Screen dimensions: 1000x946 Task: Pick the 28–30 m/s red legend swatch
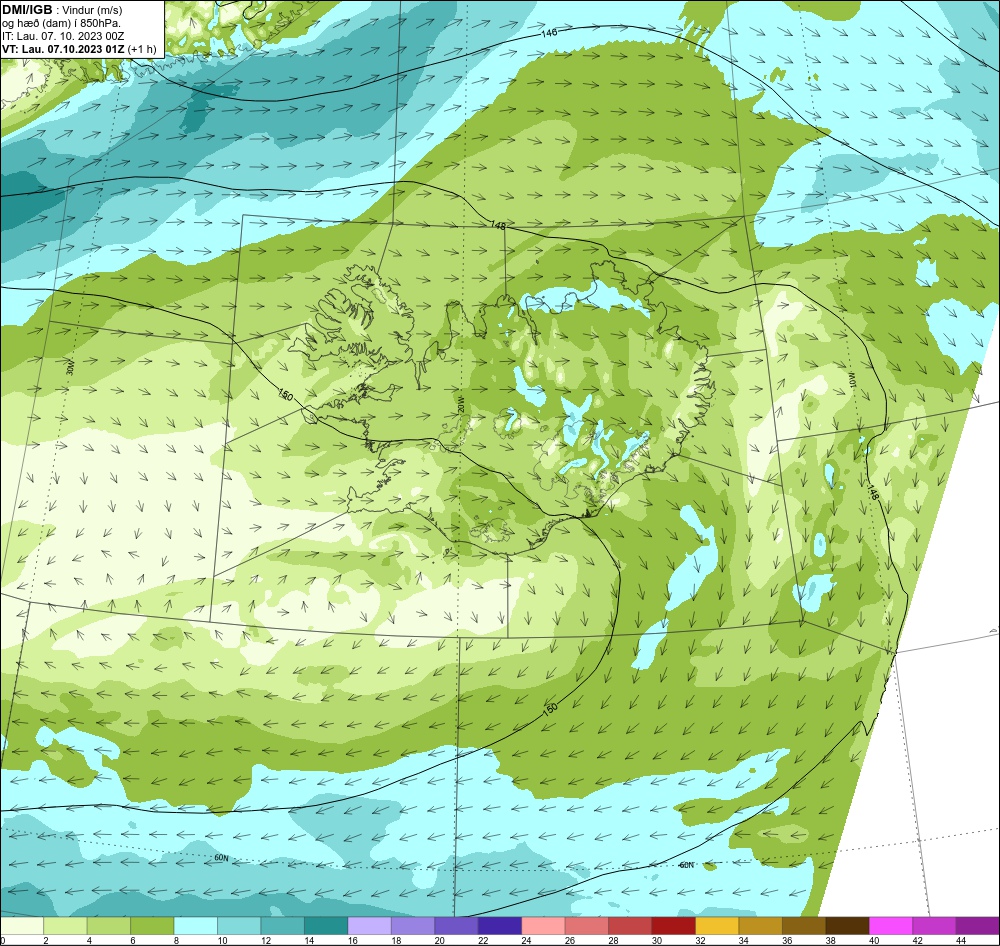tap(630, 925)
